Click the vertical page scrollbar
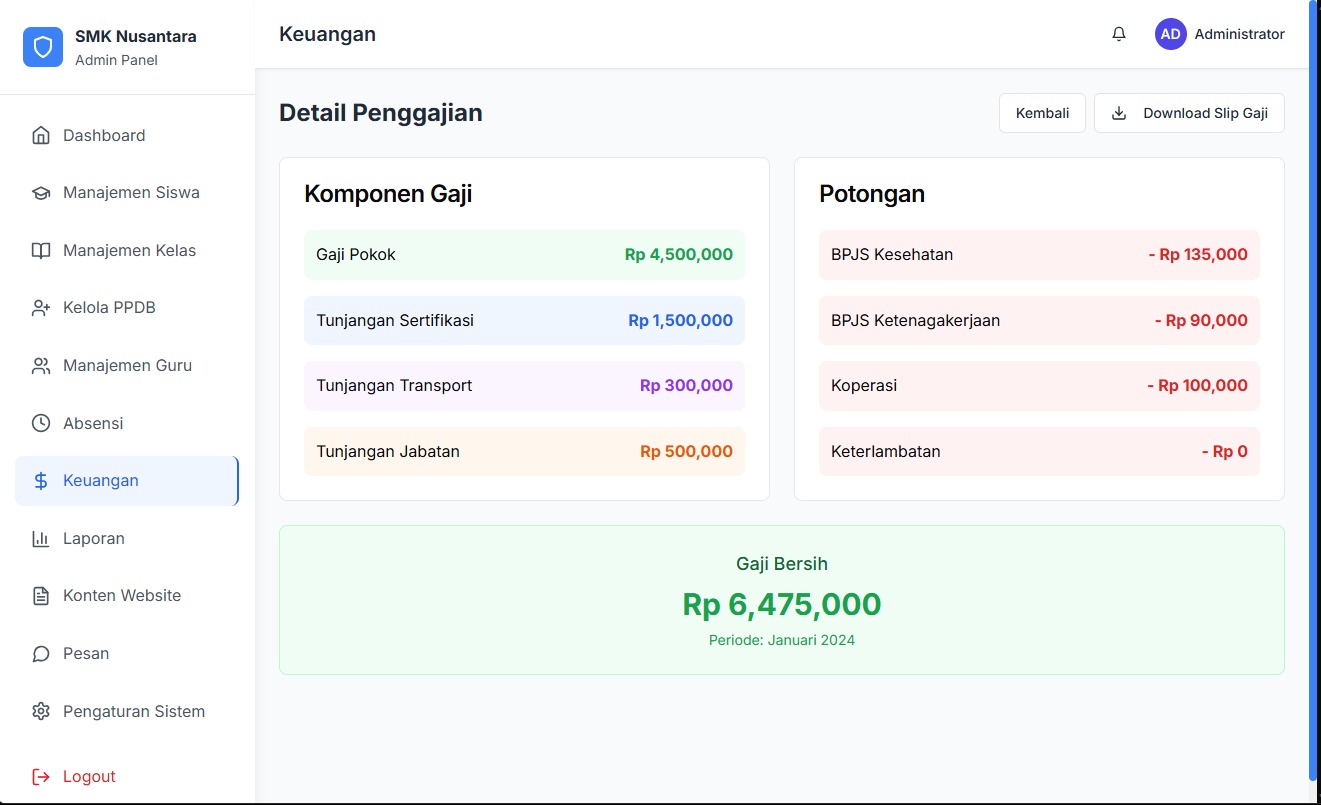 1314,390
